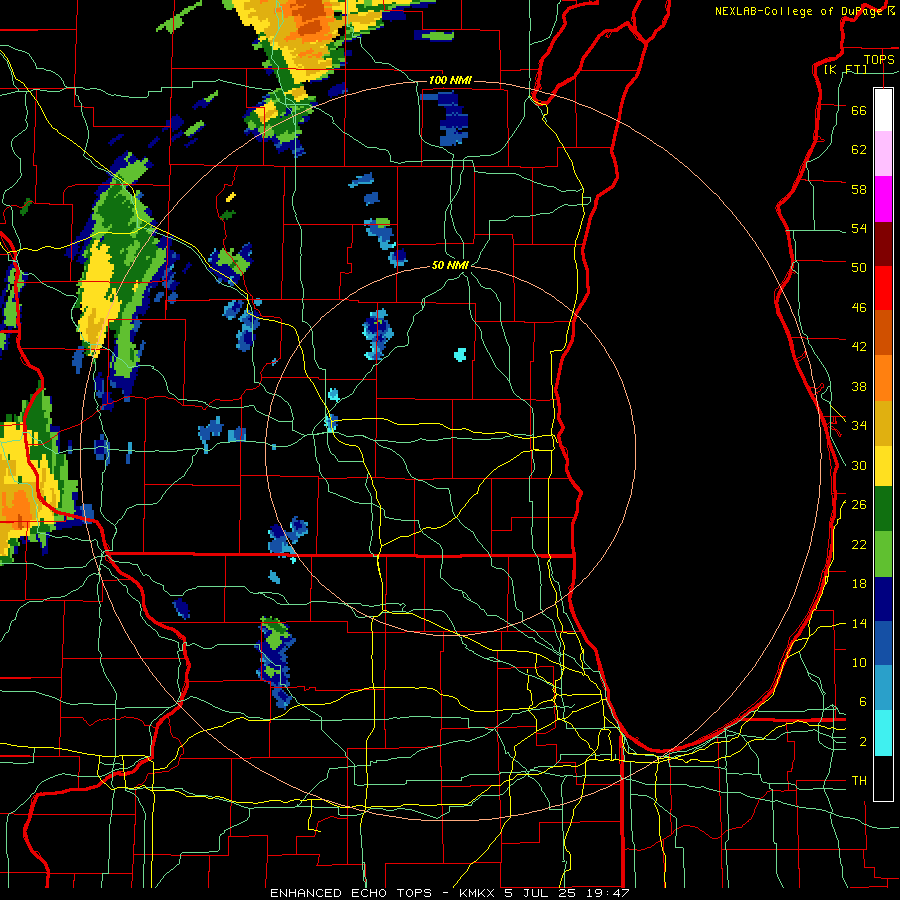
Task: Select the white legend color band
Action: 883,110
